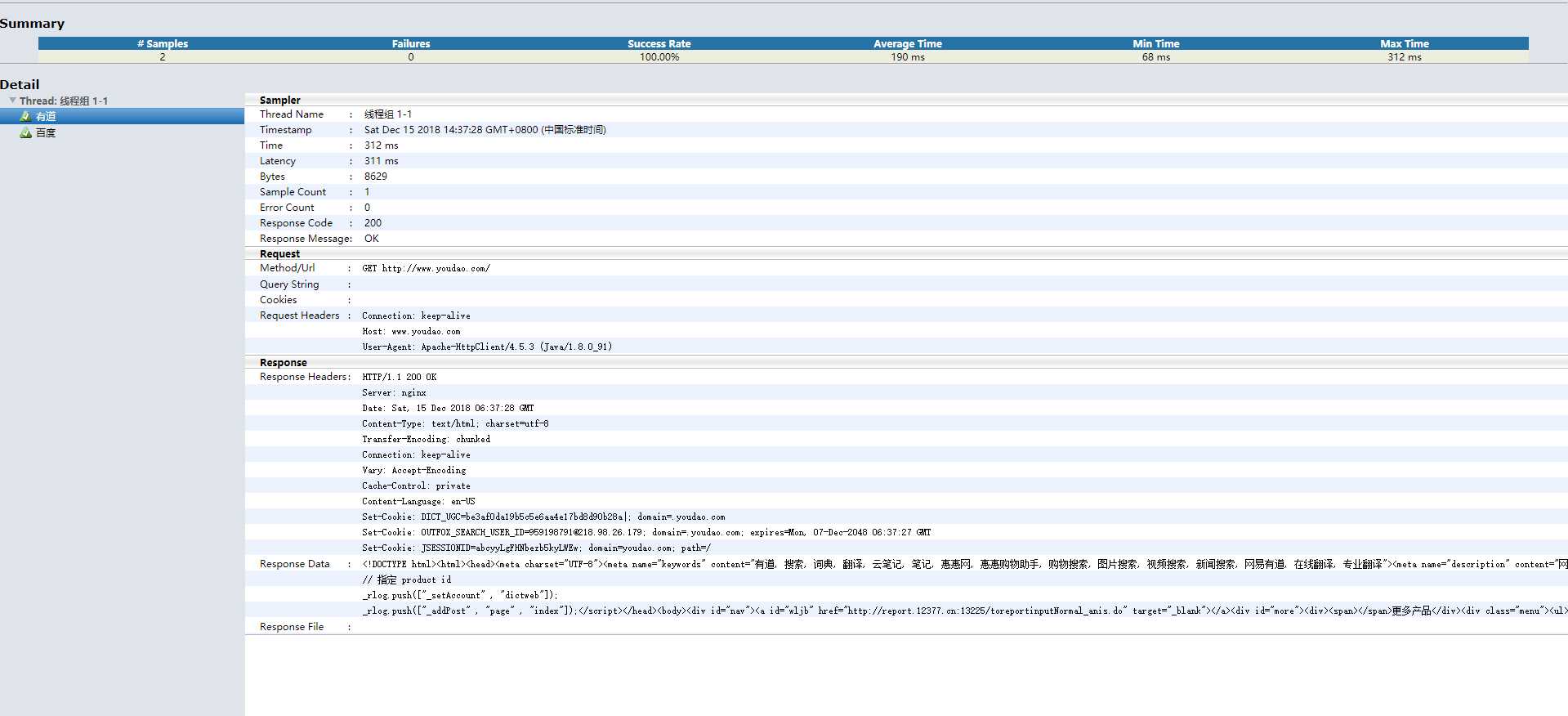Click the green status icon beside 百度
This screenshot has width=1568, height=716.
25,132
